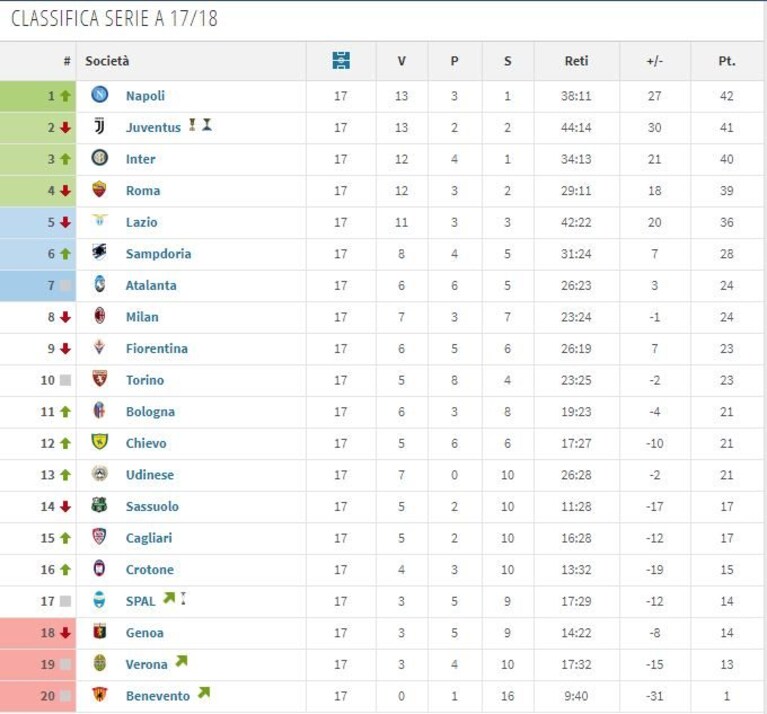Open the Lazio team link
The image size is (767, 714).
141,223
